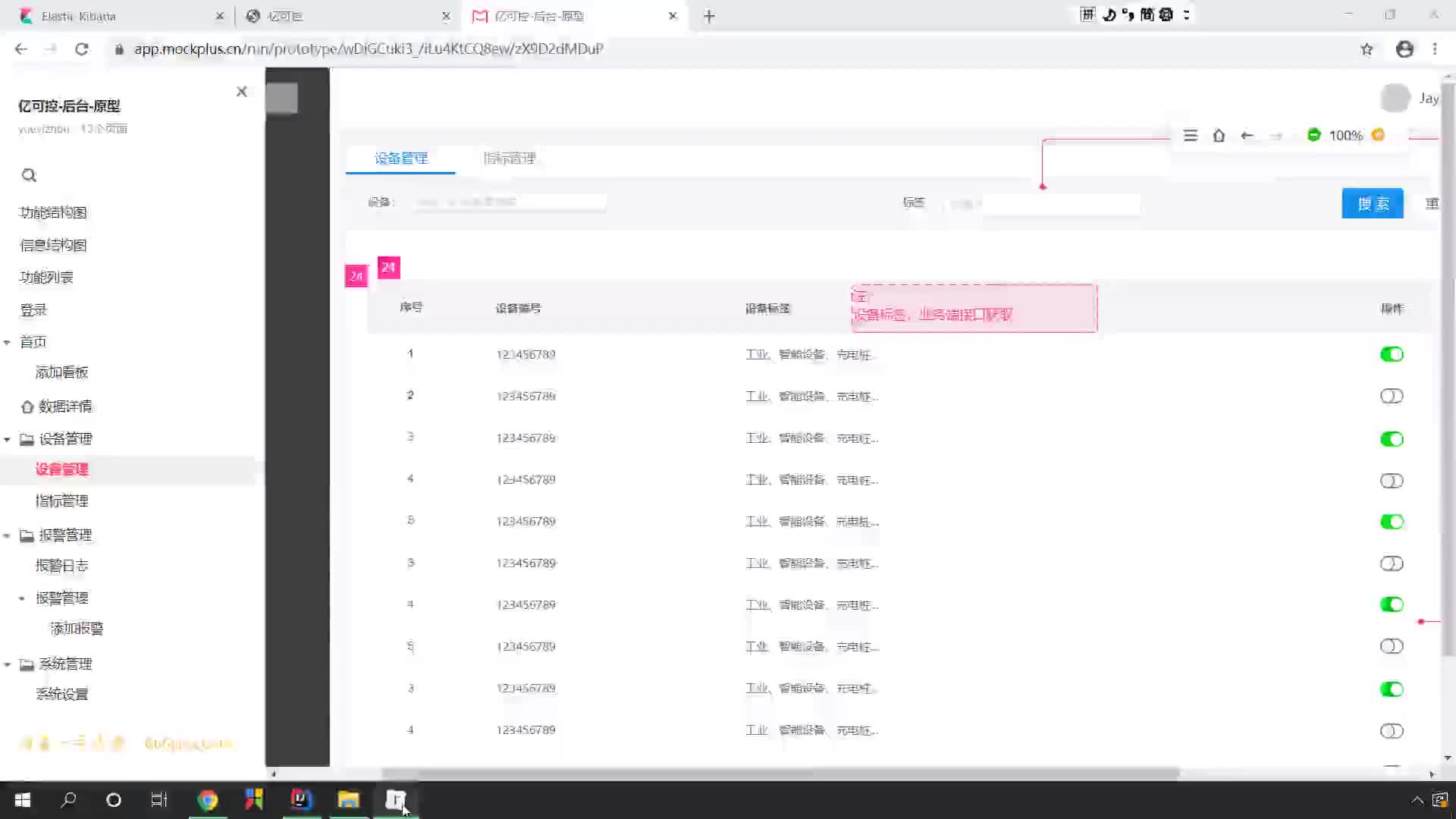
Task: Open the 功能列表 page
Action: pos(45,277)
